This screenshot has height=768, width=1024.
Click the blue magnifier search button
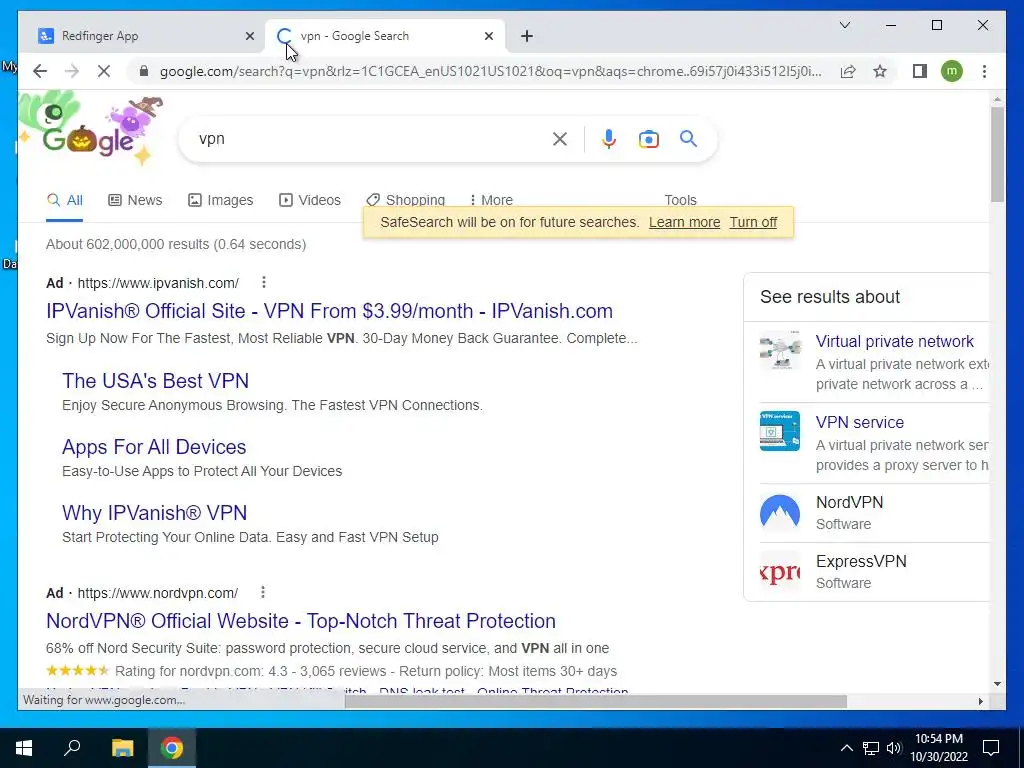click(x=688, y=138)
